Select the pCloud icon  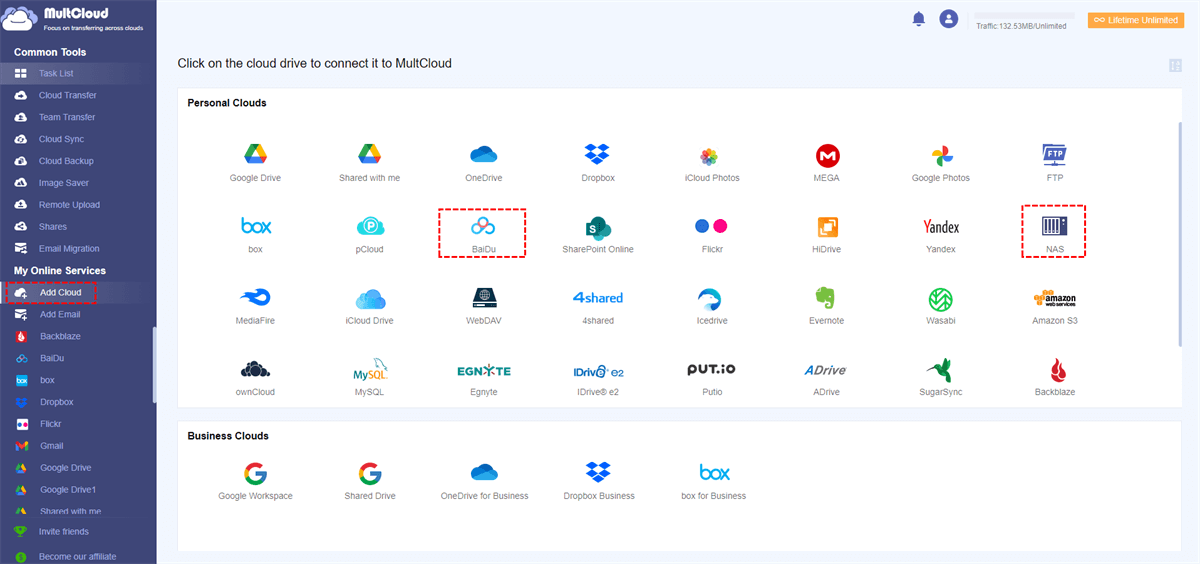point(370,227)
